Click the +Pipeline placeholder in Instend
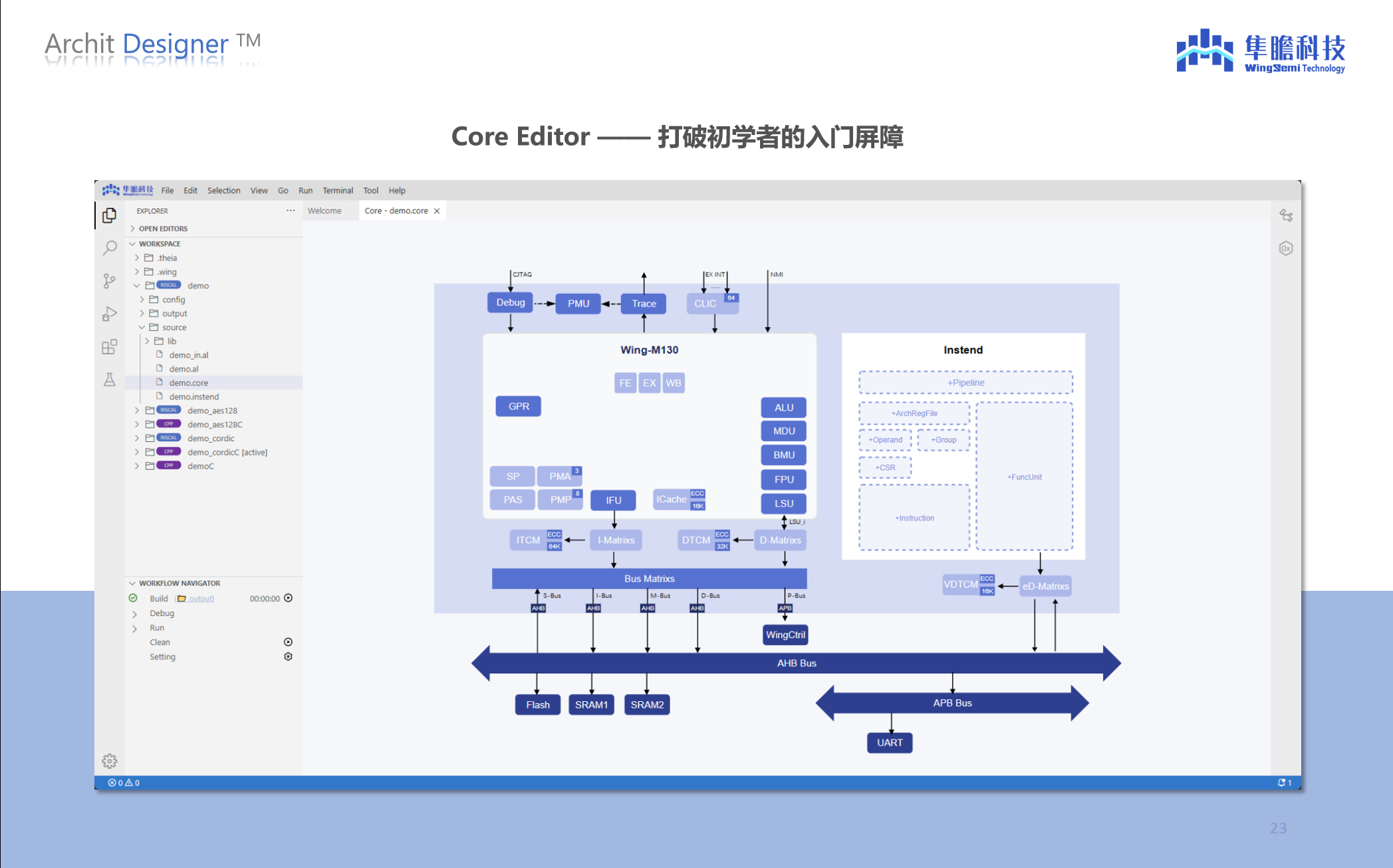Screen dimensions: 1393x868 click(x=965, y=383)
